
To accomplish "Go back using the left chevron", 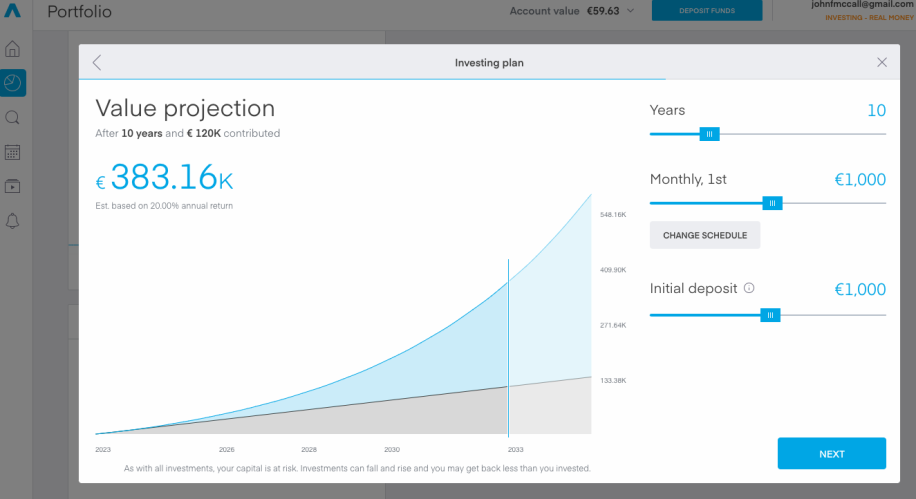I will 97,63.
